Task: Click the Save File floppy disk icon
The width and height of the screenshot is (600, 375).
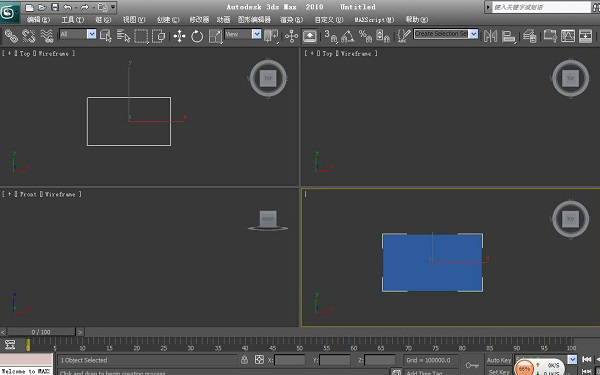Action: click(x=55, y=7)
